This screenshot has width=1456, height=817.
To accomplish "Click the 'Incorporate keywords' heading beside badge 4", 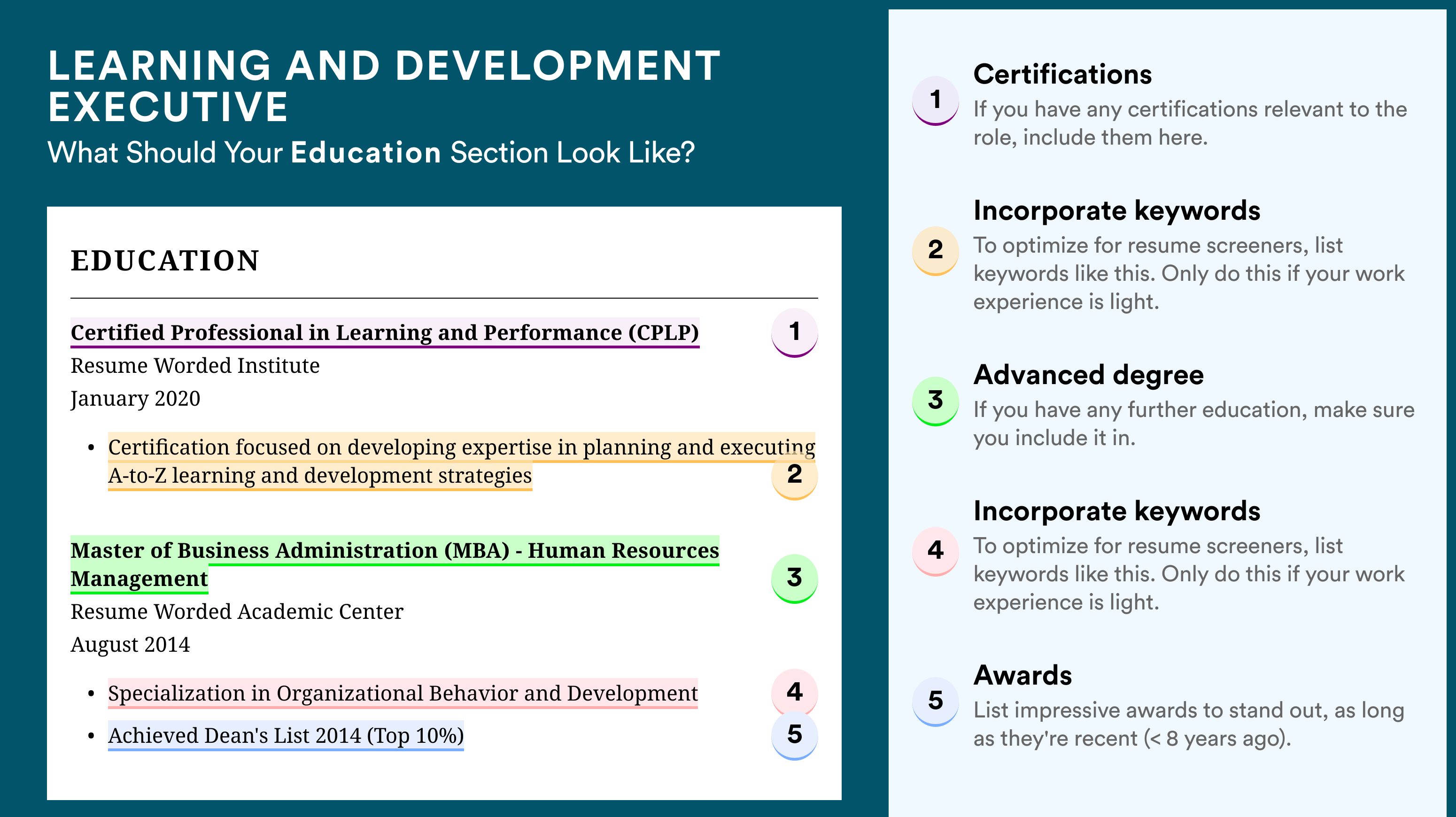I will [x=1117, y=512].
